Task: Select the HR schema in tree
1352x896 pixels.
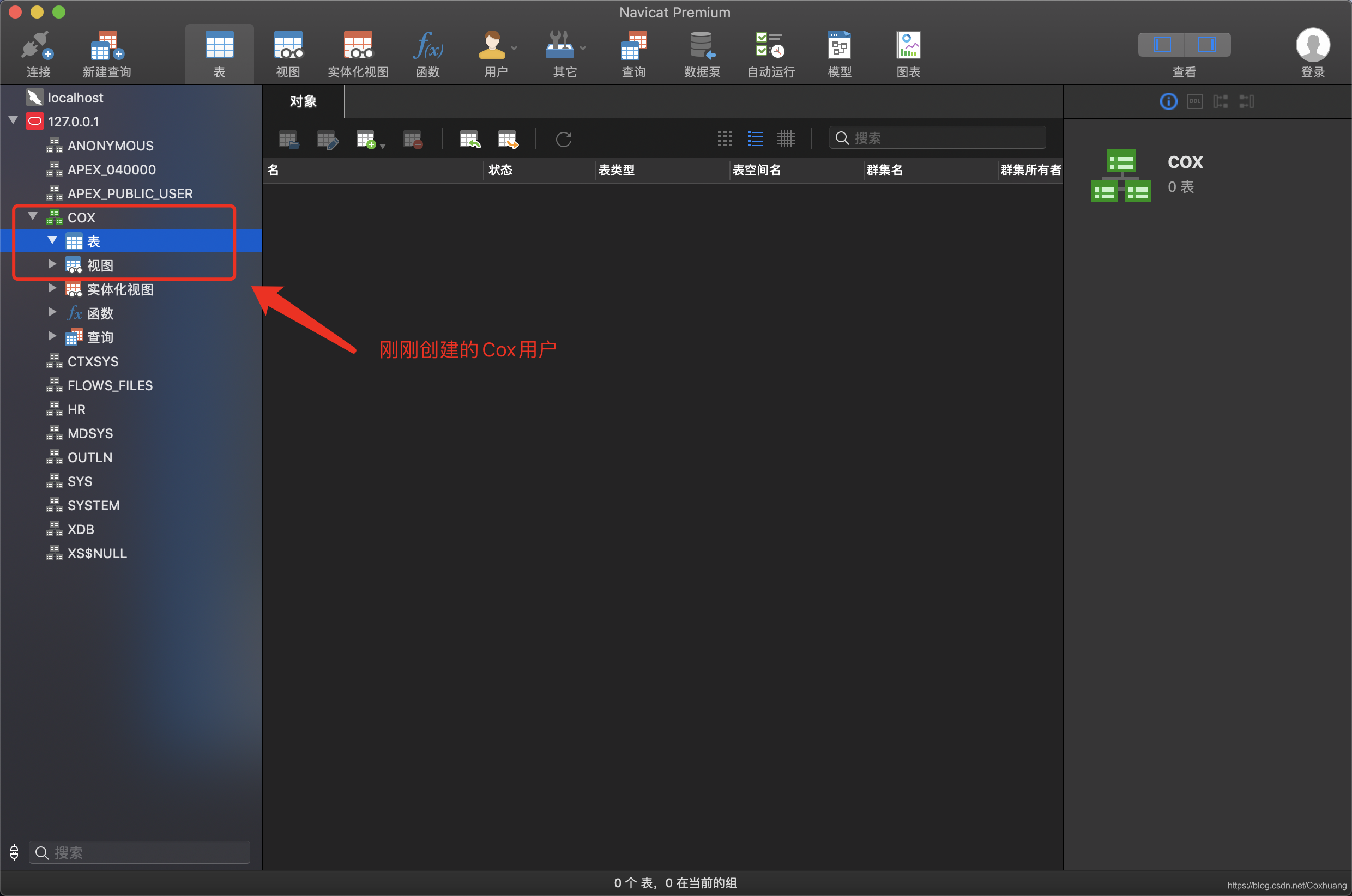Action: tap(76, 409)
